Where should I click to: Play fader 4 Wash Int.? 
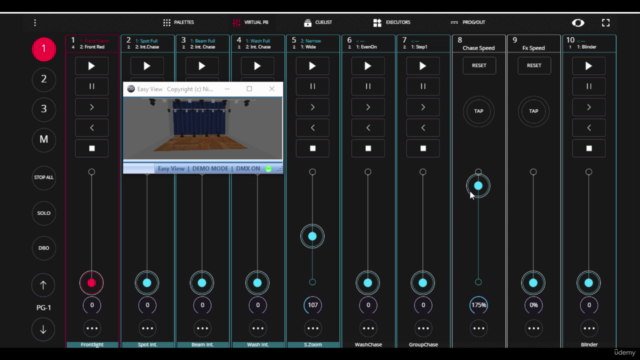coord(258,66)
